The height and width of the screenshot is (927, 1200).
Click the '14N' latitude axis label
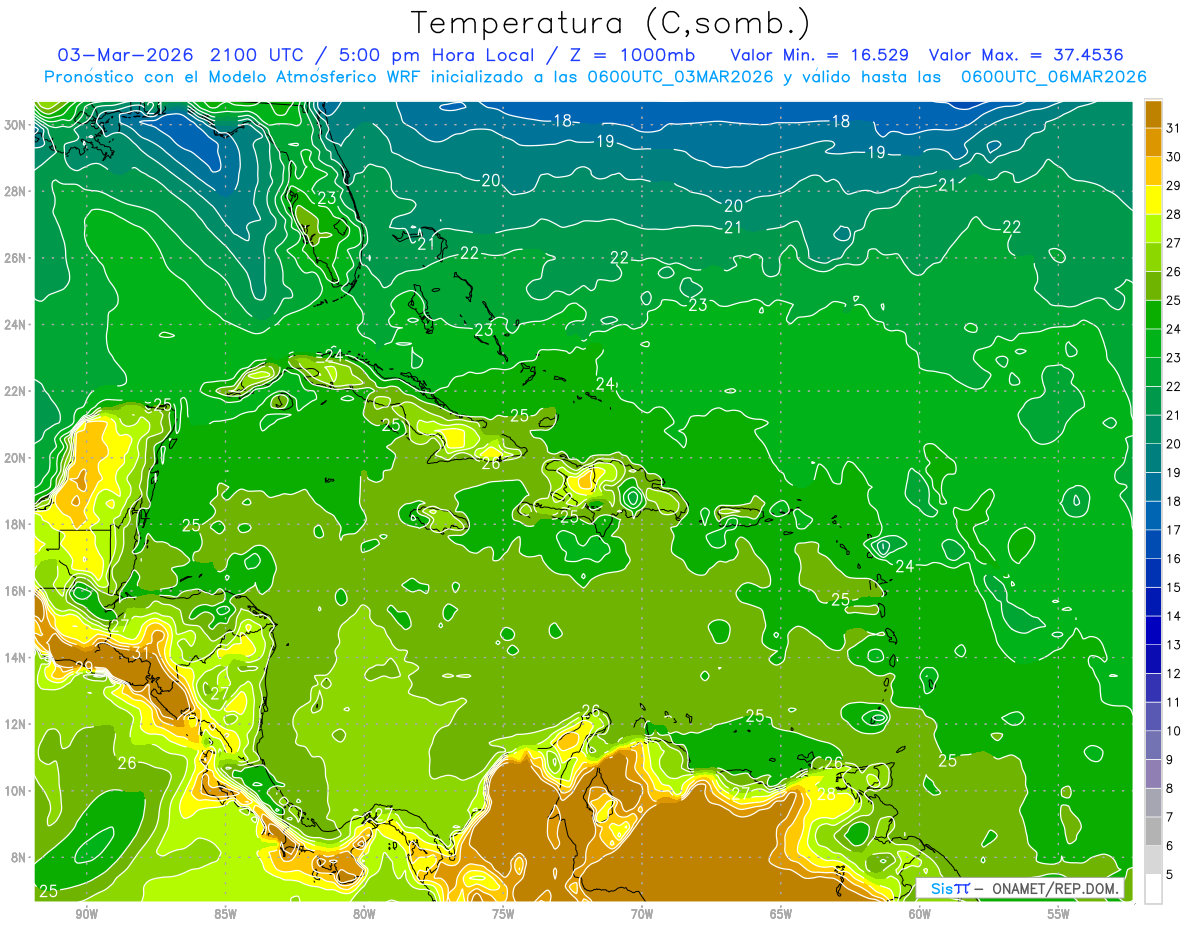[x=15, y=658]
